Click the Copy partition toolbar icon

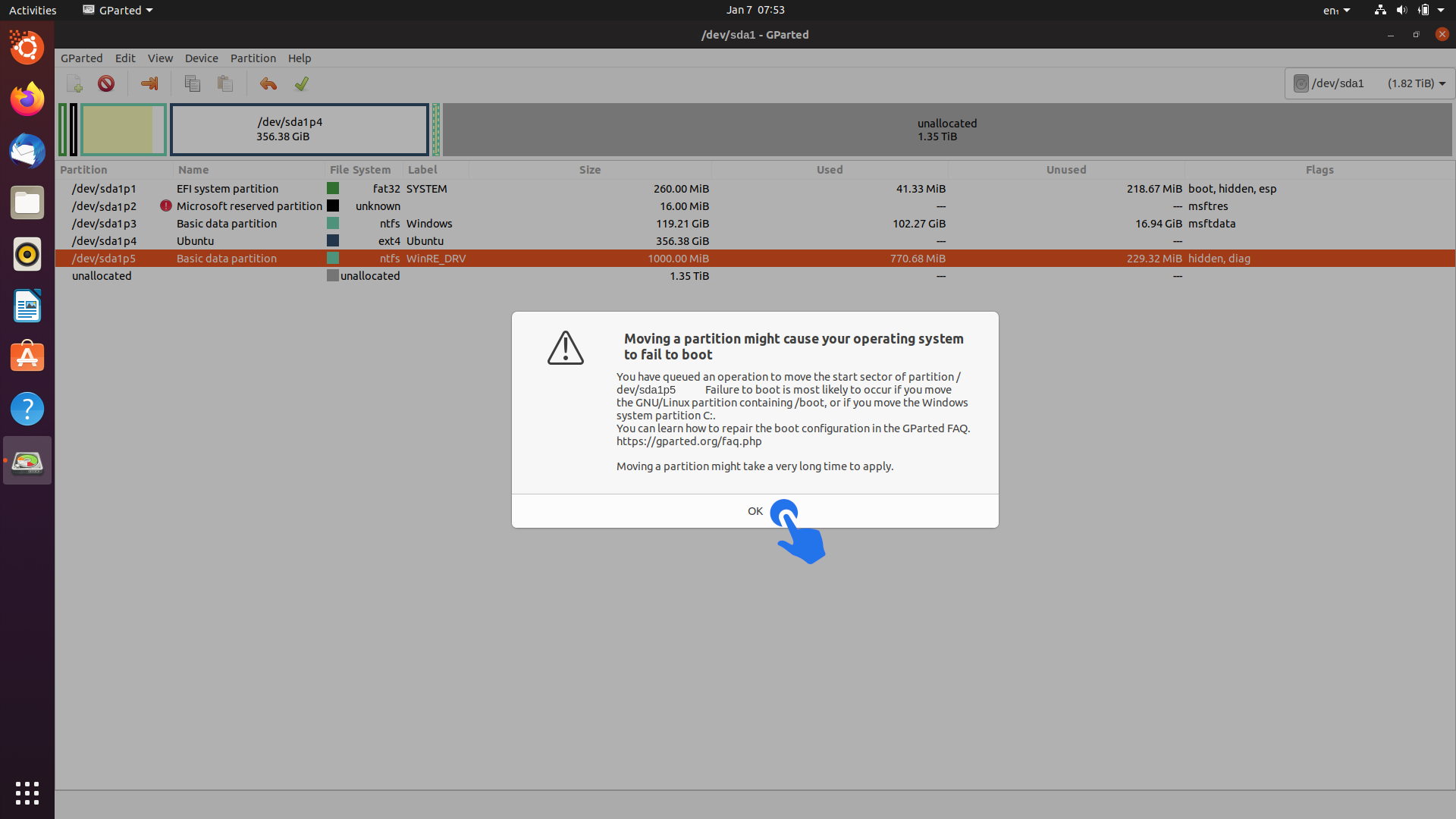click(x=193, y=83)
